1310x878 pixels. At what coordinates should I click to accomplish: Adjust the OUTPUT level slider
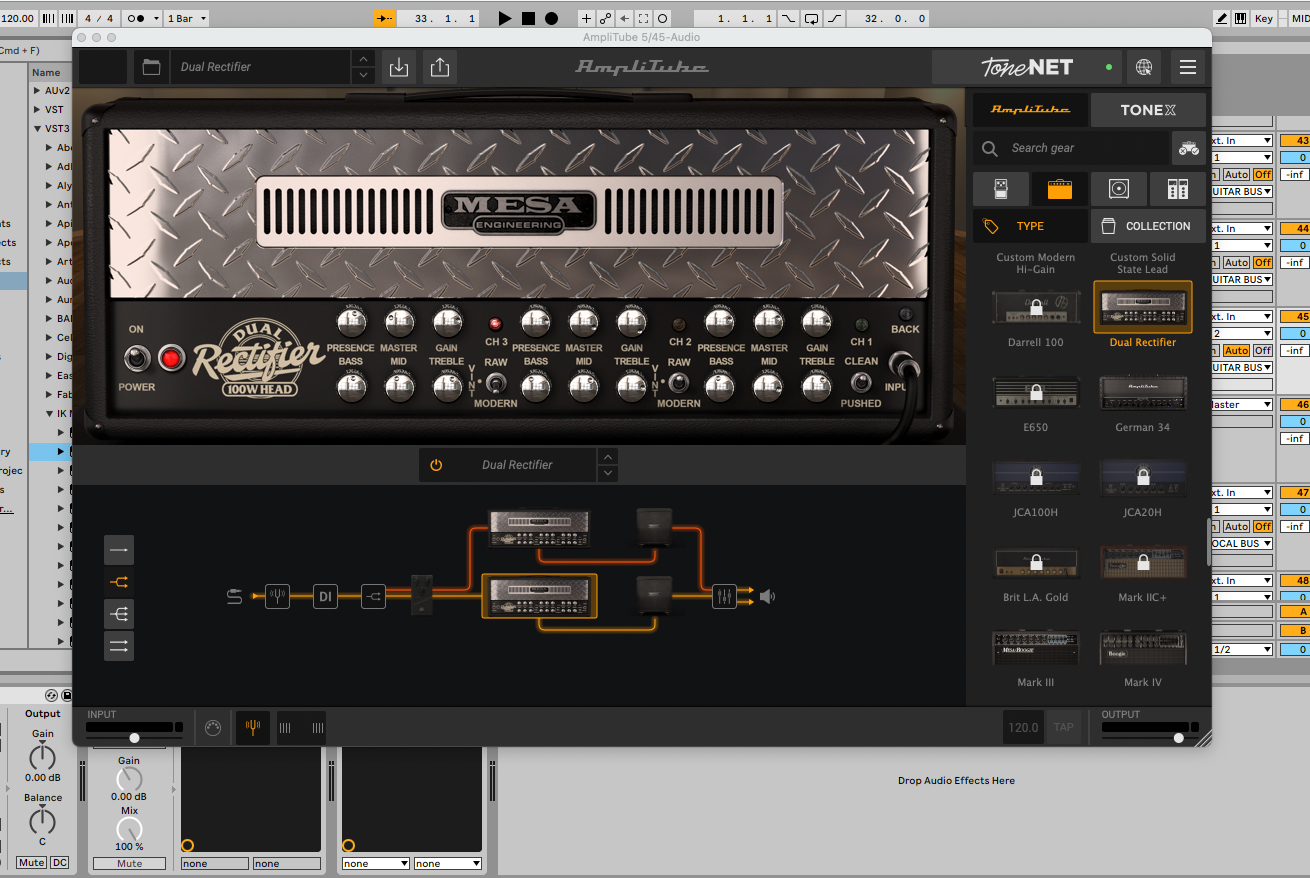[x=1179, y=738]
